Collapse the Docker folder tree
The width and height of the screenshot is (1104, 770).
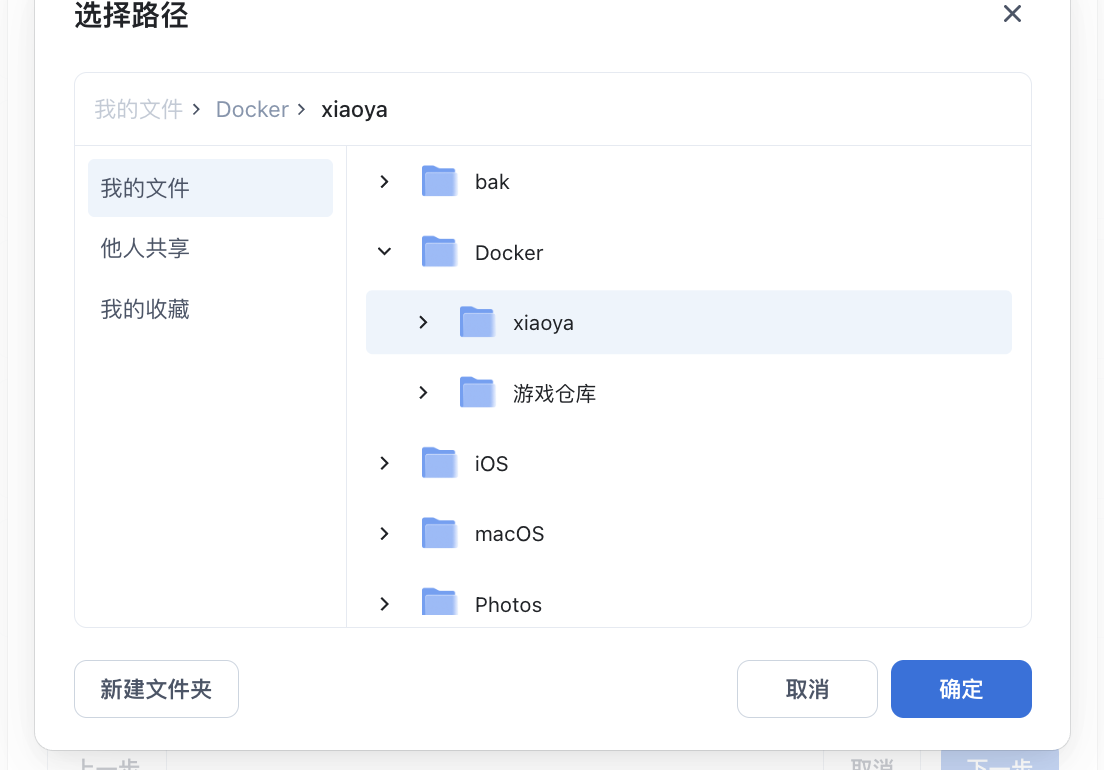pos(385,252)
